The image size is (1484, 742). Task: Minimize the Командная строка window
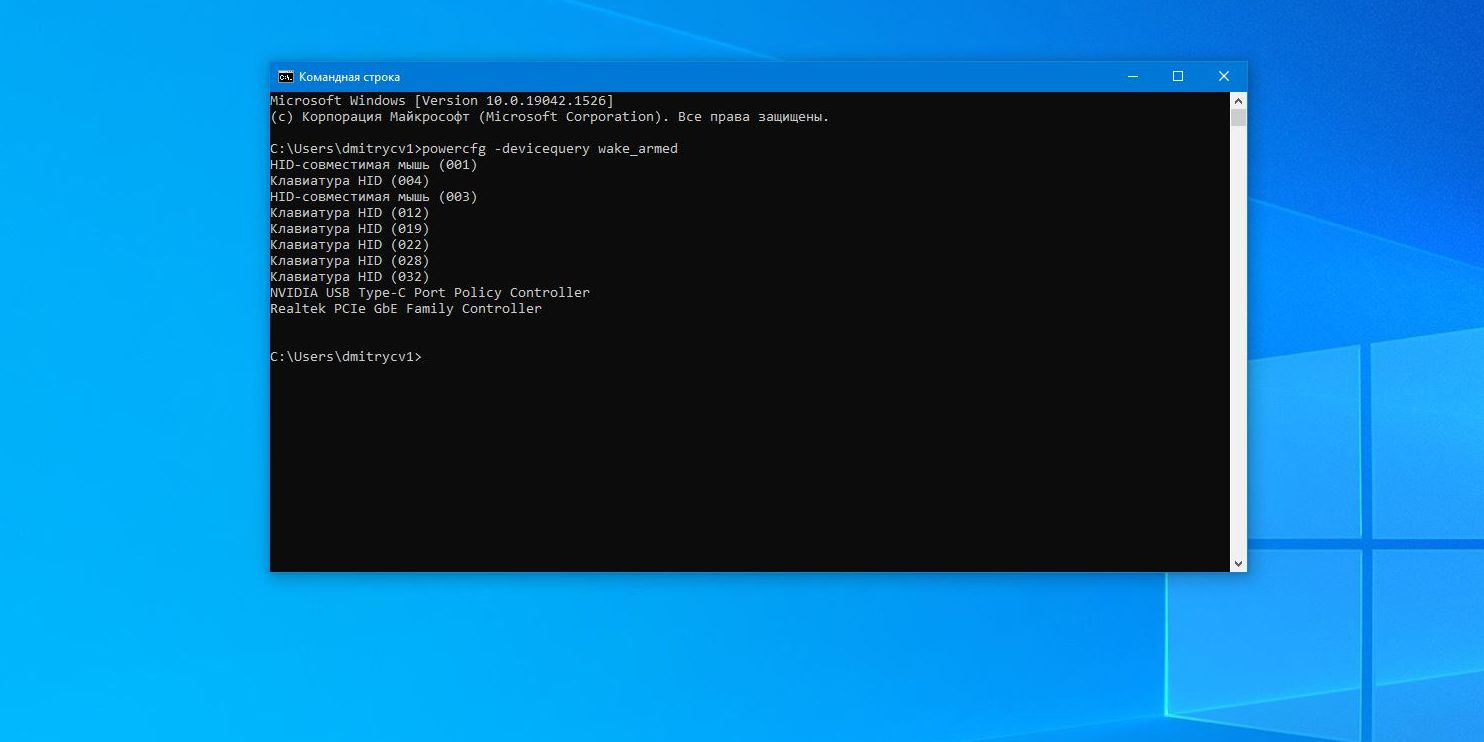pyautogui.click(x=1132, y=77)
